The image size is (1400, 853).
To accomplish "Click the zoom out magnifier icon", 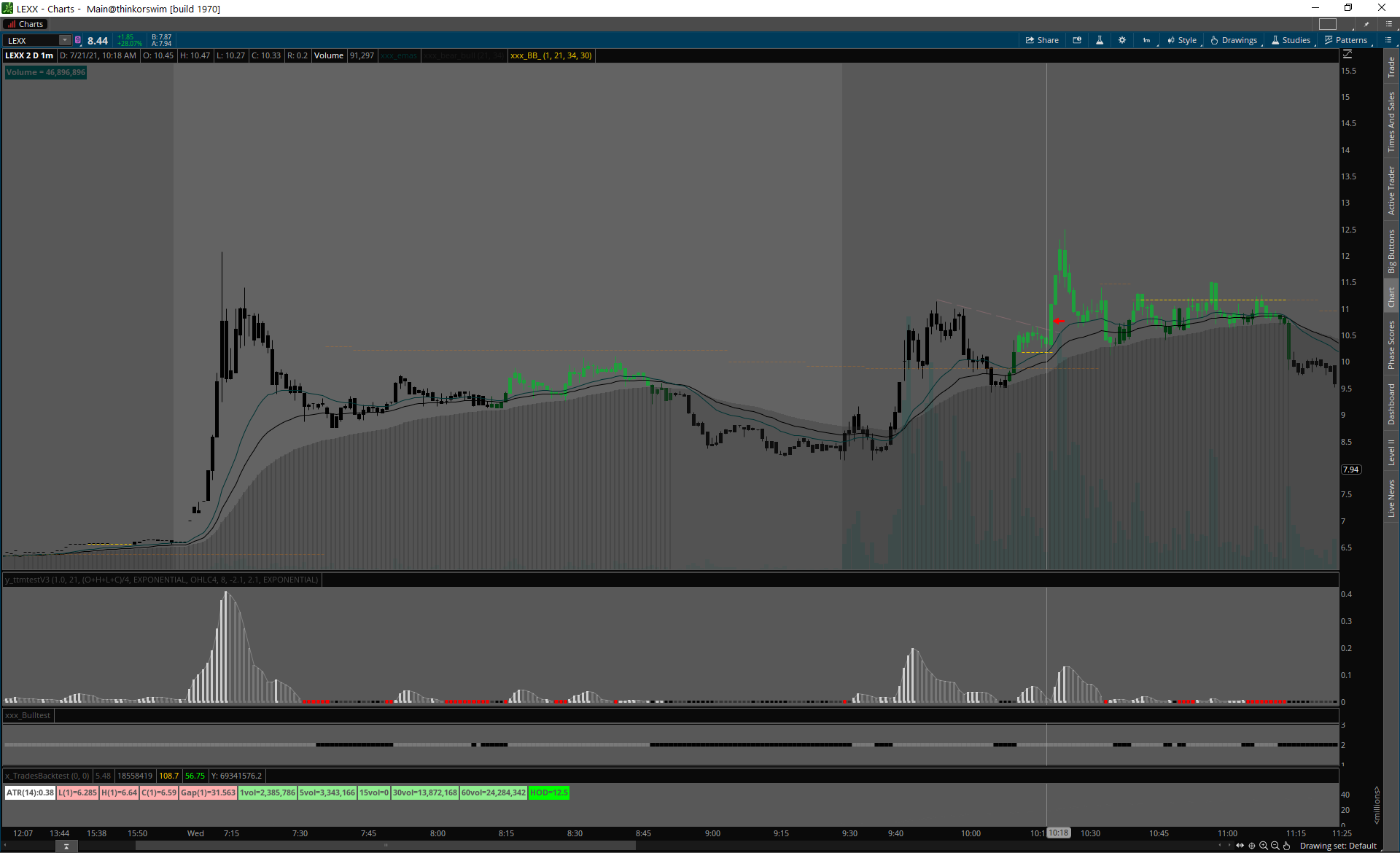I will tap(1275, 846).
